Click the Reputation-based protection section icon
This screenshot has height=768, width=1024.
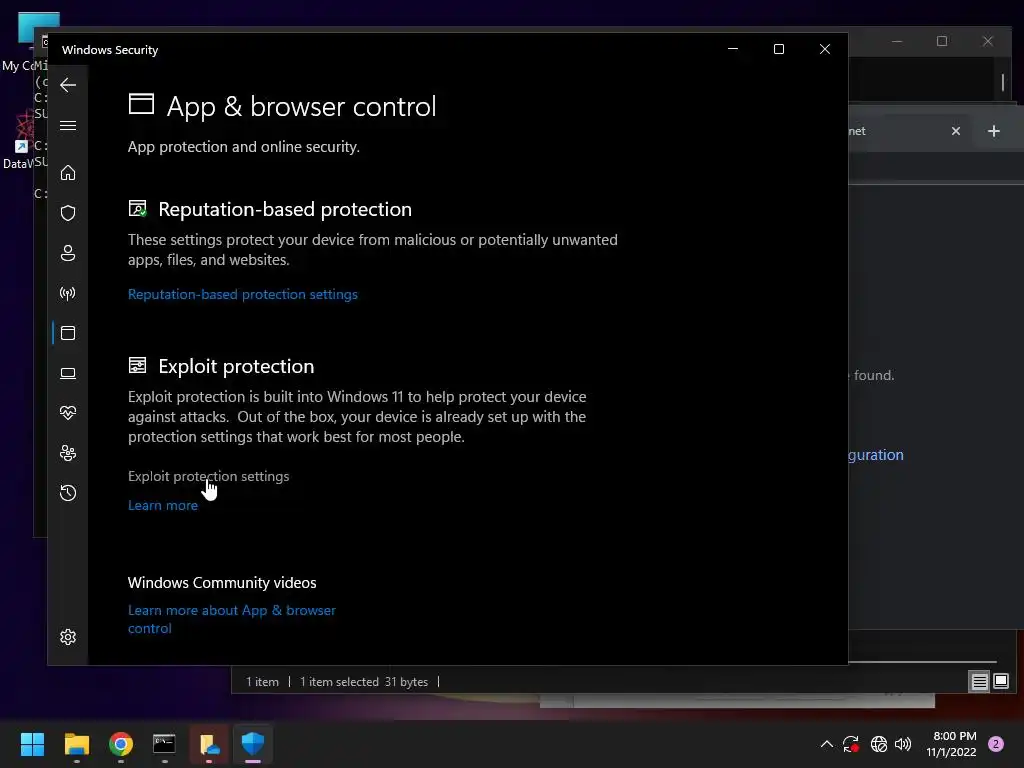point(137,208)
